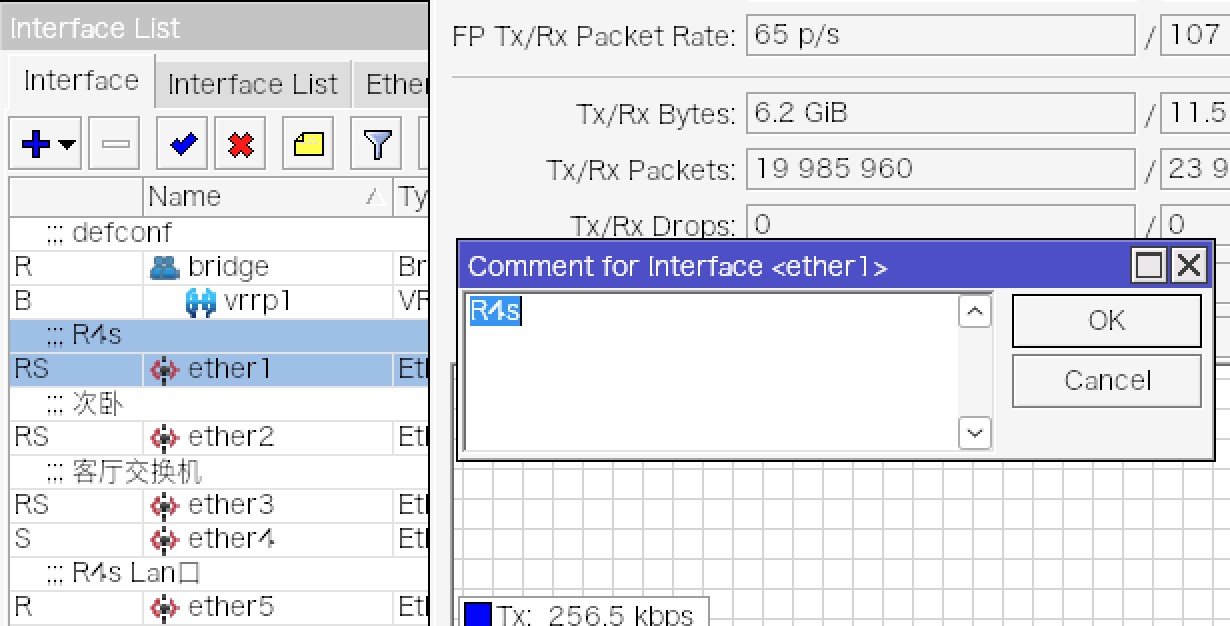Maximize the Comment for Interface dialog
The height and width of the screenshot is (626, 1230).
tap(1150, 266)
